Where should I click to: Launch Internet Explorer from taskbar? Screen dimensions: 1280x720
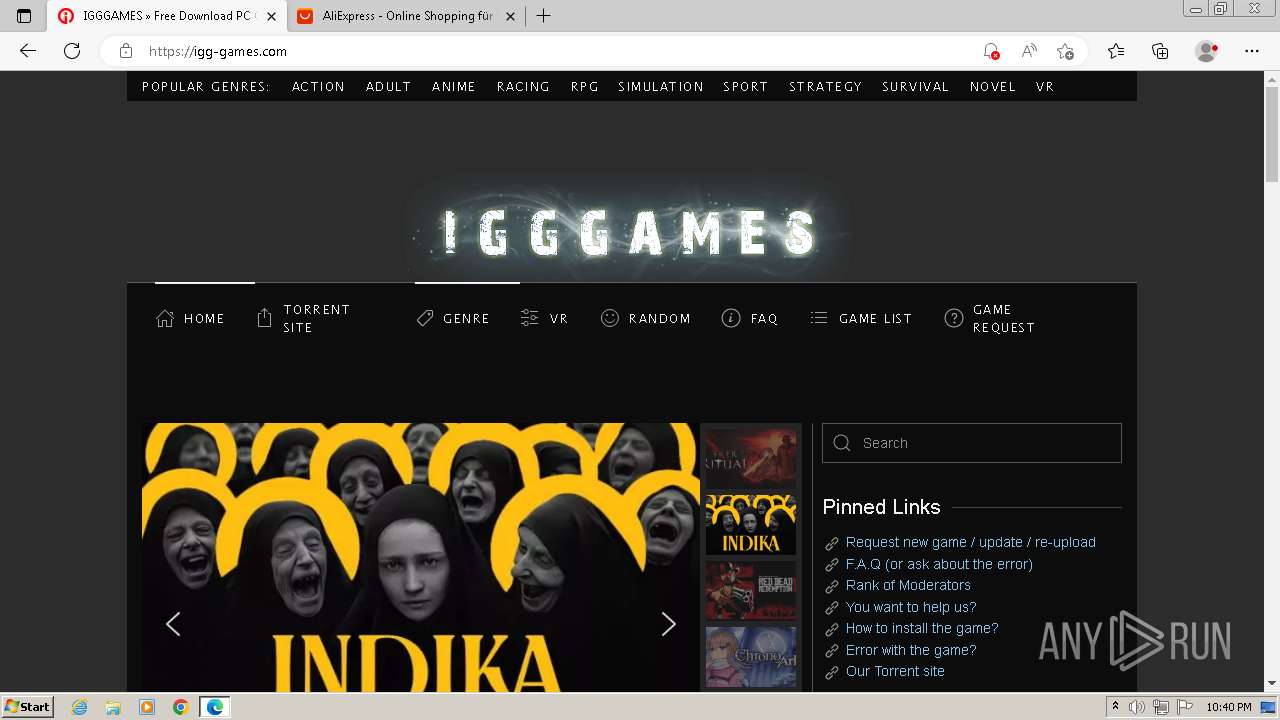tap(80, 707)
